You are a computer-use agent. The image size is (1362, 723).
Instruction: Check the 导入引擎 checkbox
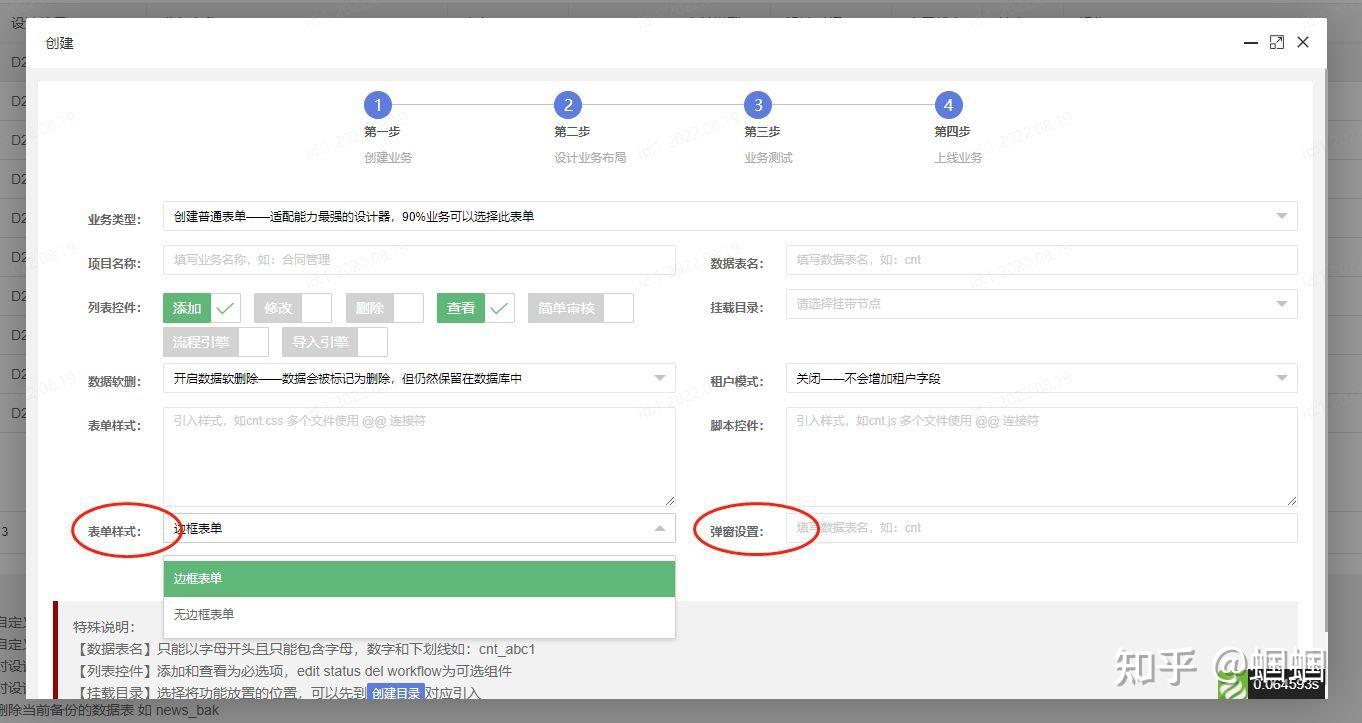pyautogui.click(x=372, y=341)
